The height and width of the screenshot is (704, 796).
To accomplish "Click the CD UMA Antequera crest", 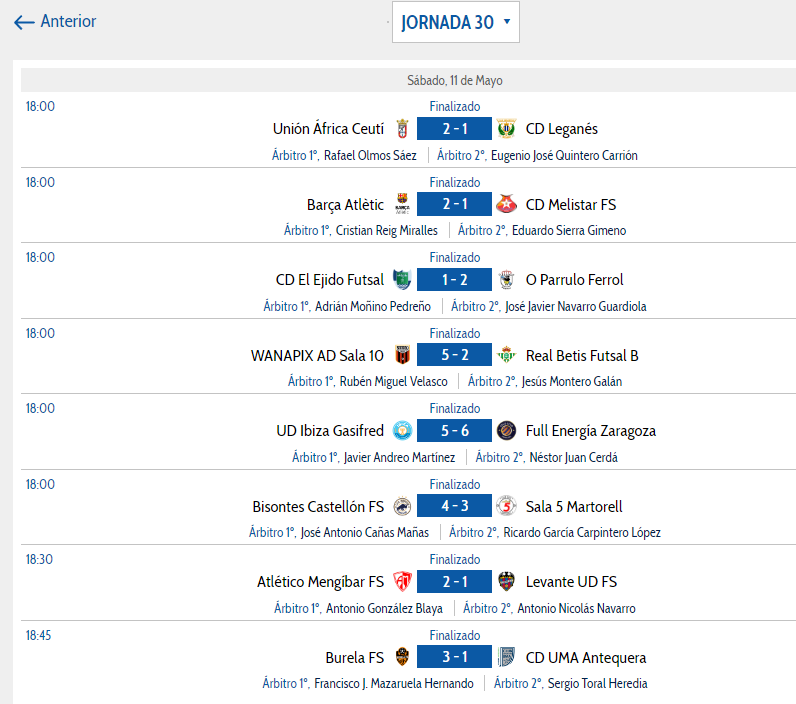I will pos(506,657).
